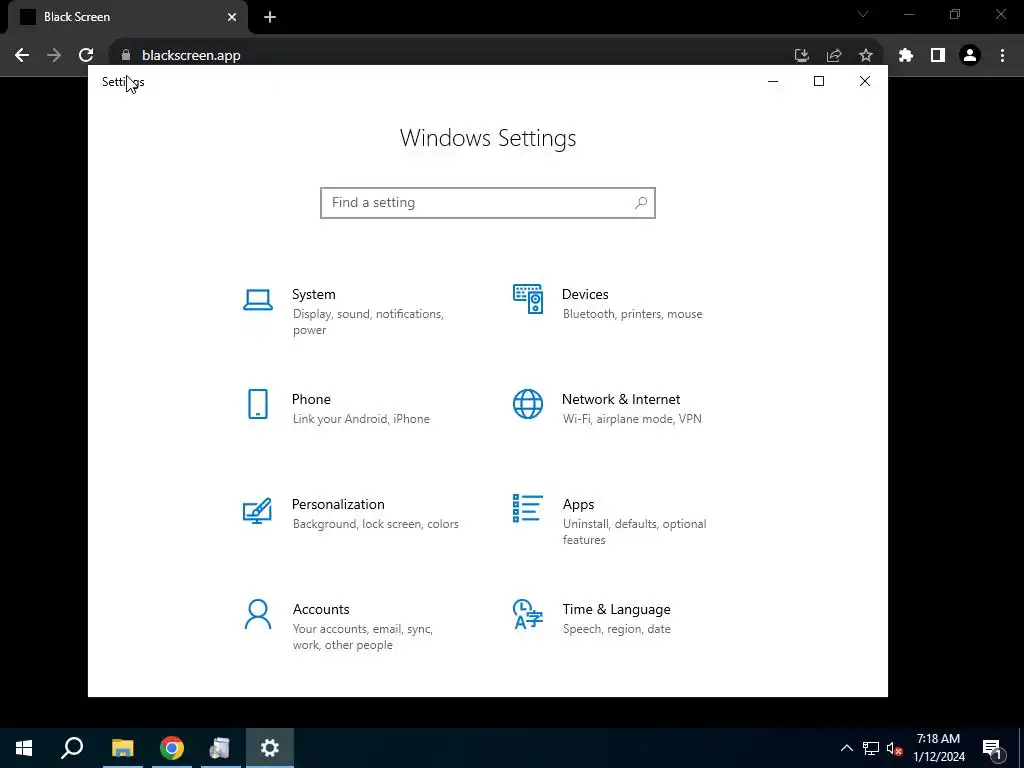
Task: Open Network & Internet by its title
Action: click(621, 399)
